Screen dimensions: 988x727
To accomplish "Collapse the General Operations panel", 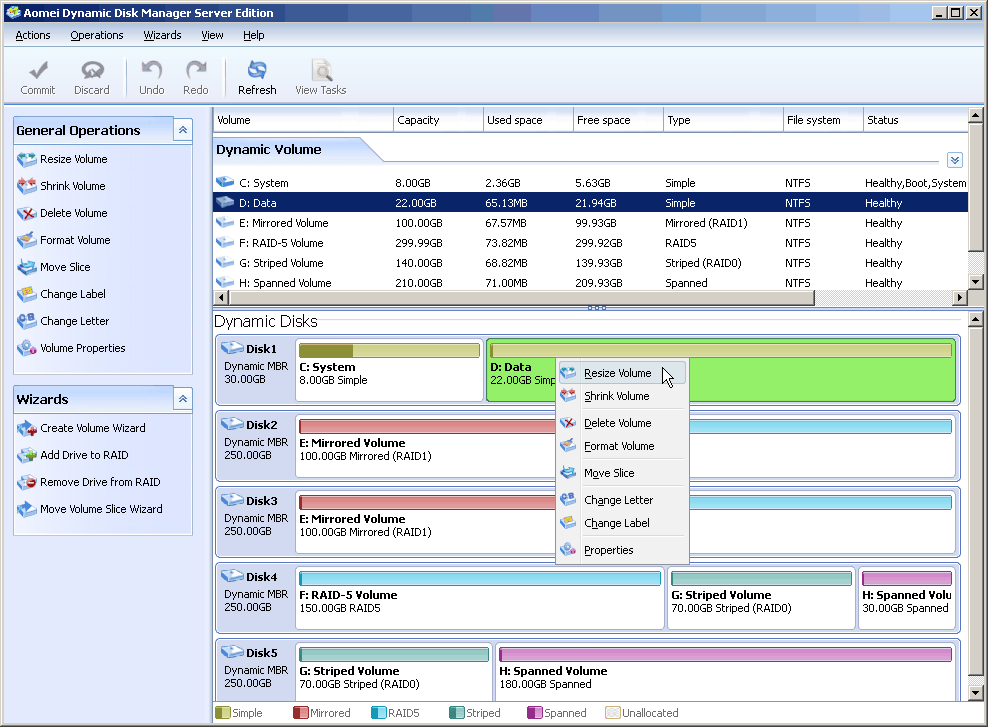I will click(182, 130).
